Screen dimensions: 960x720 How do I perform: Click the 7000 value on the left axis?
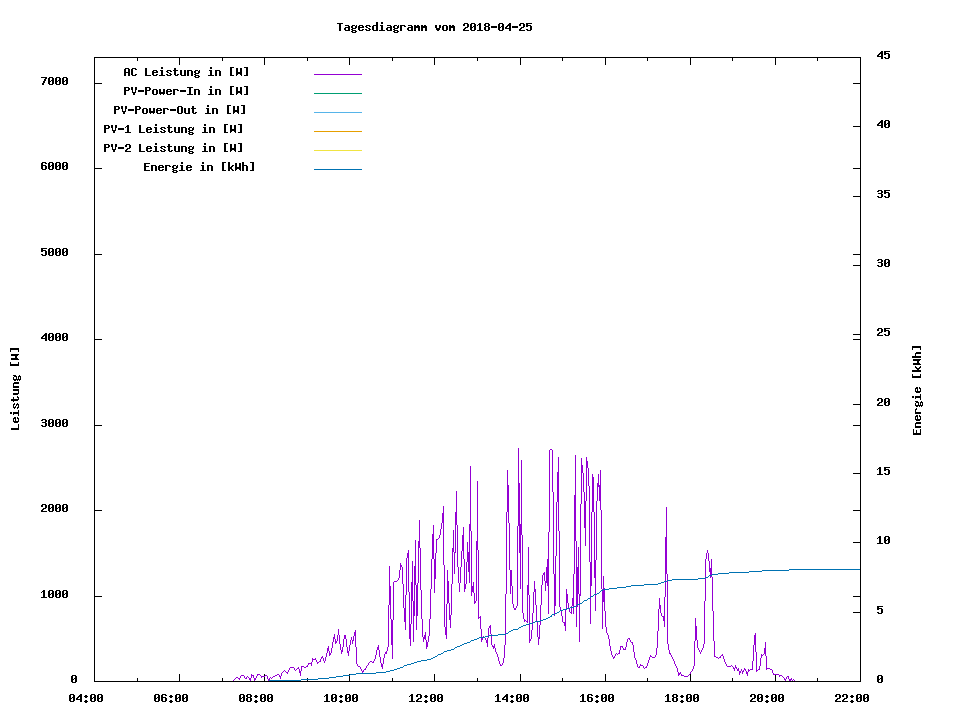pos(54,81)
